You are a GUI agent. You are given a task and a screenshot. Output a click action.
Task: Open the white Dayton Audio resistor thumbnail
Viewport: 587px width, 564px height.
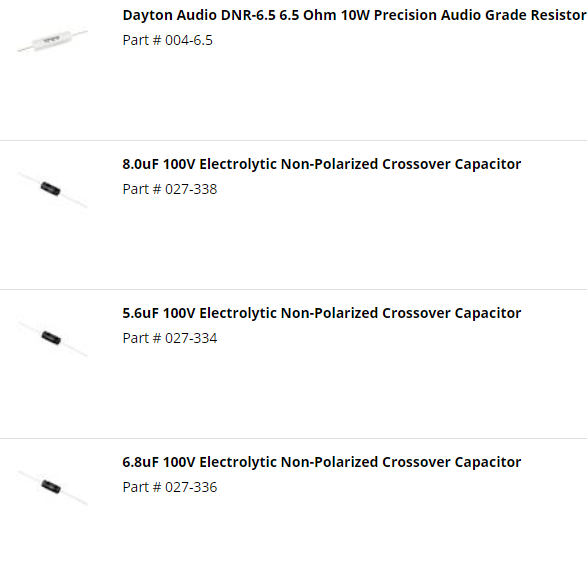pos(52,40)
